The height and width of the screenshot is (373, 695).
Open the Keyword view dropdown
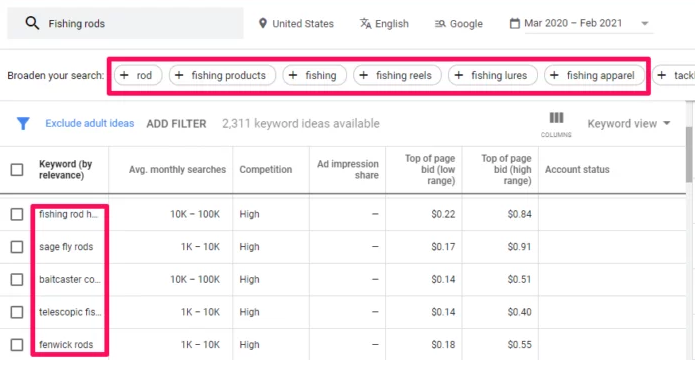629,124
